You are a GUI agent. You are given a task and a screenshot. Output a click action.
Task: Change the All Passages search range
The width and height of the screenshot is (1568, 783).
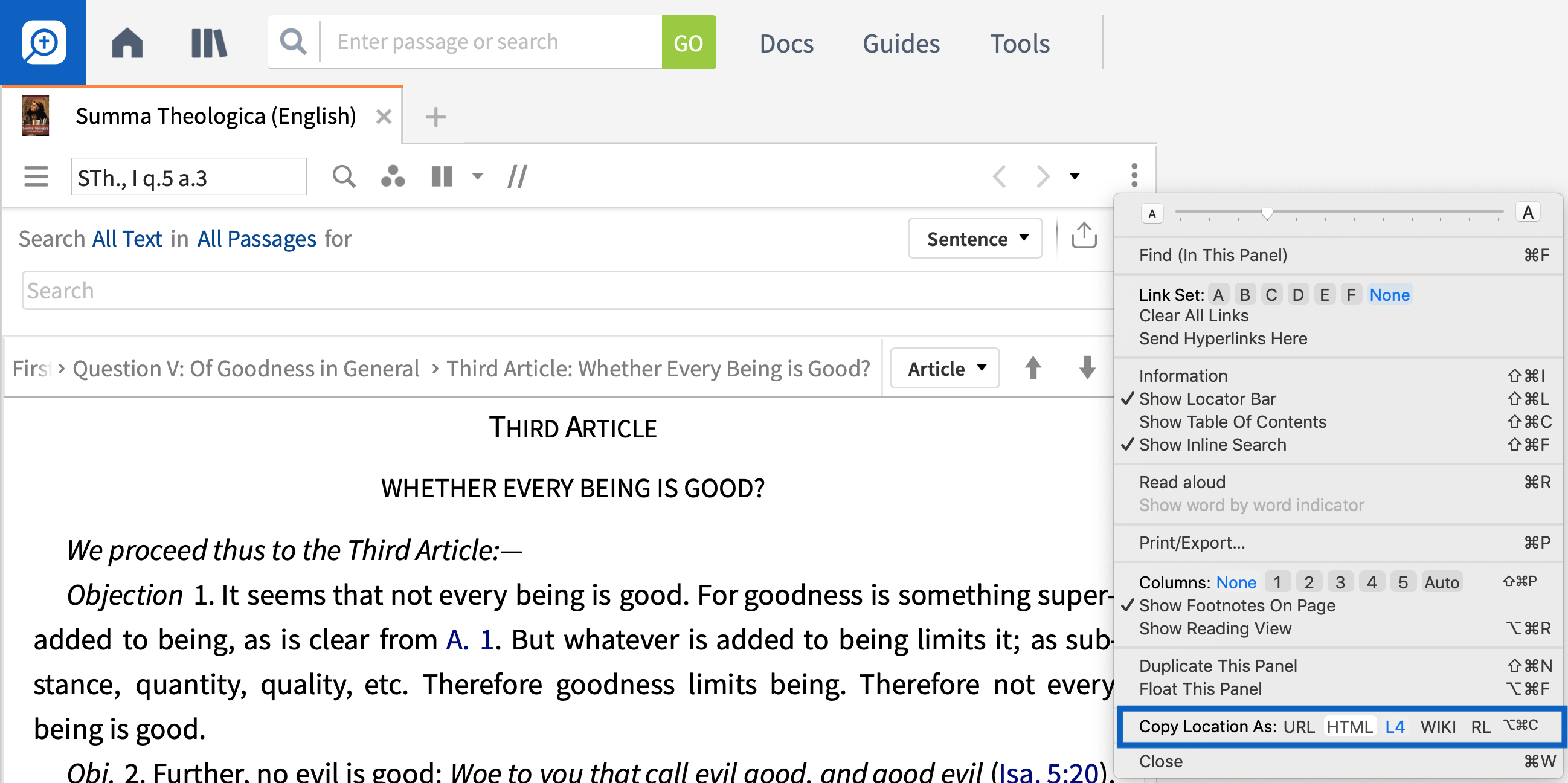point(257,238)
